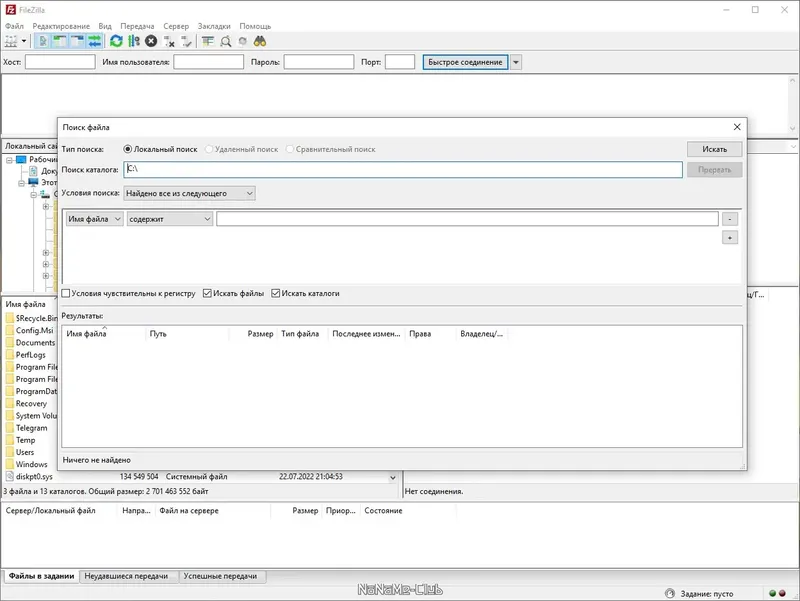800x601 pixels.
Task: Click the Recovery folder icon
Action: 9,403
